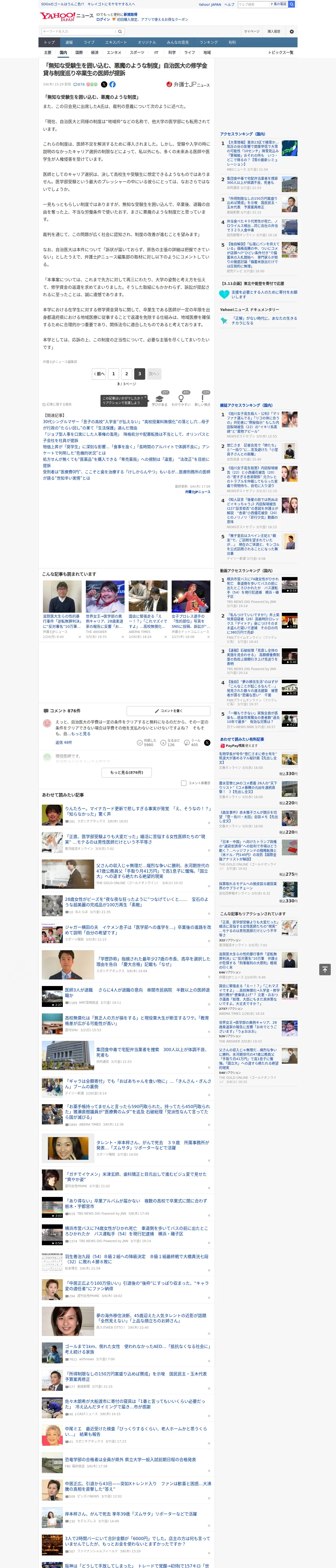Go to article page 1

pyautogui.click(x=113, y=374)
